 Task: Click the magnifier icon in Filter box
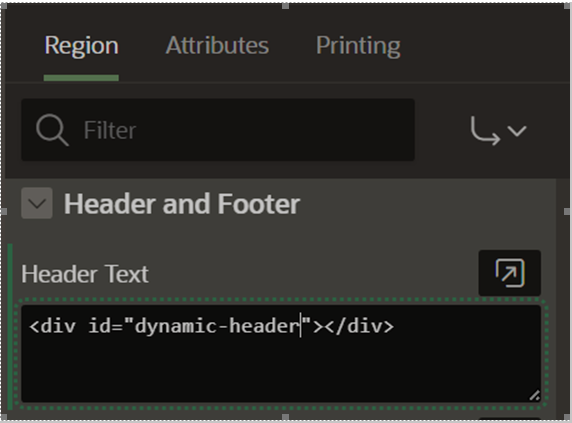coord(52,130)
